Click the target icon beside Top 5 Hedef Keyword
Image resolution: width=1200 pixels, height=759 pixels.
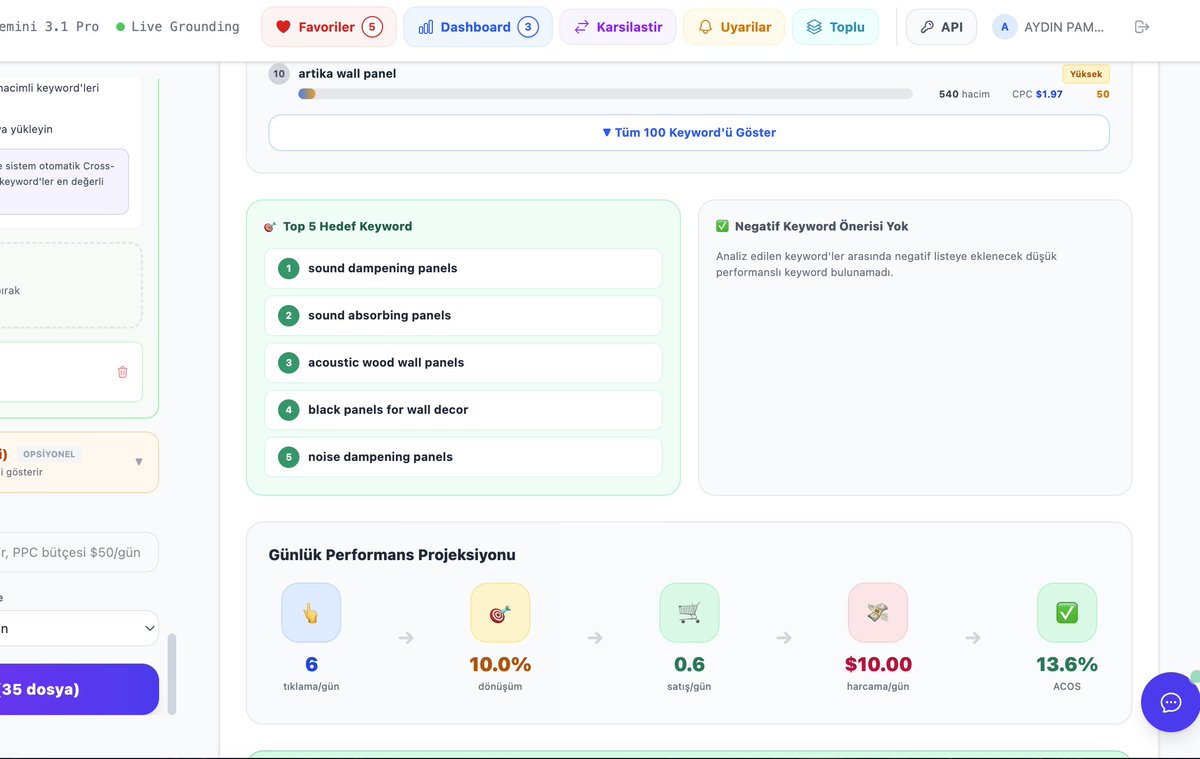(x=270, y=227)
